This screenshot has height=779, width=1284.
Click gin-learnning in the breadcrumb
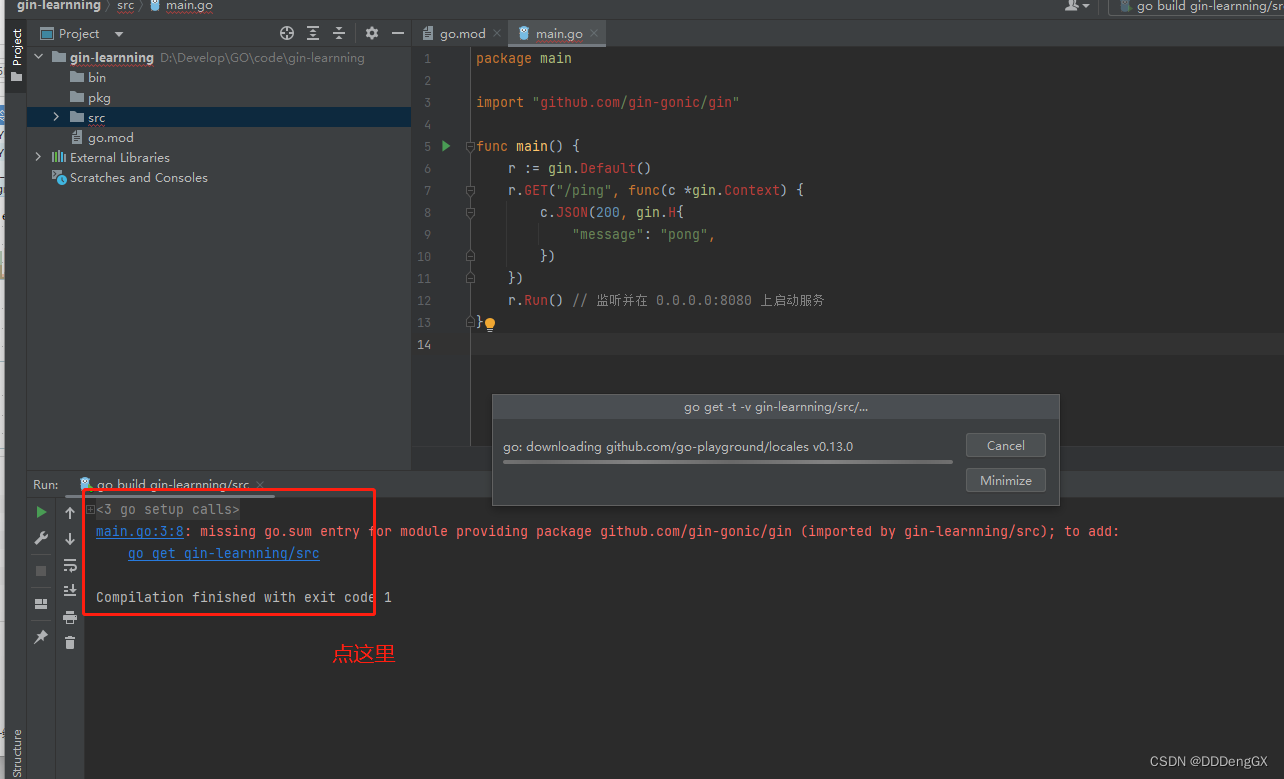58,6
